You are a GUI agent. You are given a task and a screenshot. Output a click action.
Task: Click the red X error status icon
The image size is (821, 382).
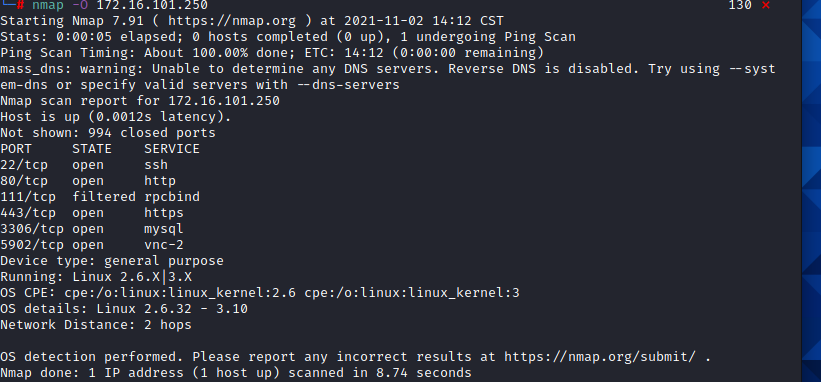pyautogui.click(x=765, y=5)
